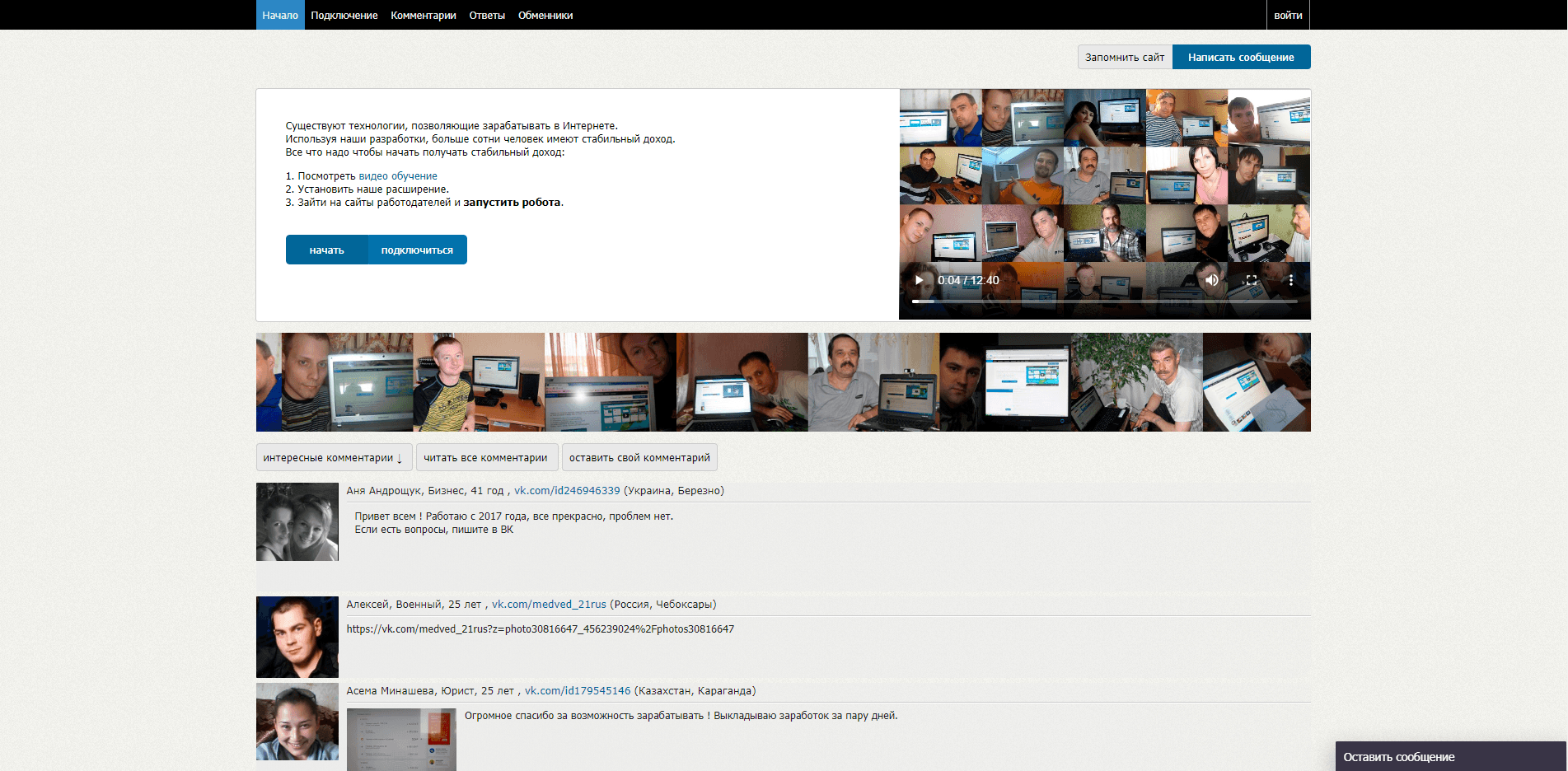Play the video testimonial
1568x771 pixels.
[918, 280]
